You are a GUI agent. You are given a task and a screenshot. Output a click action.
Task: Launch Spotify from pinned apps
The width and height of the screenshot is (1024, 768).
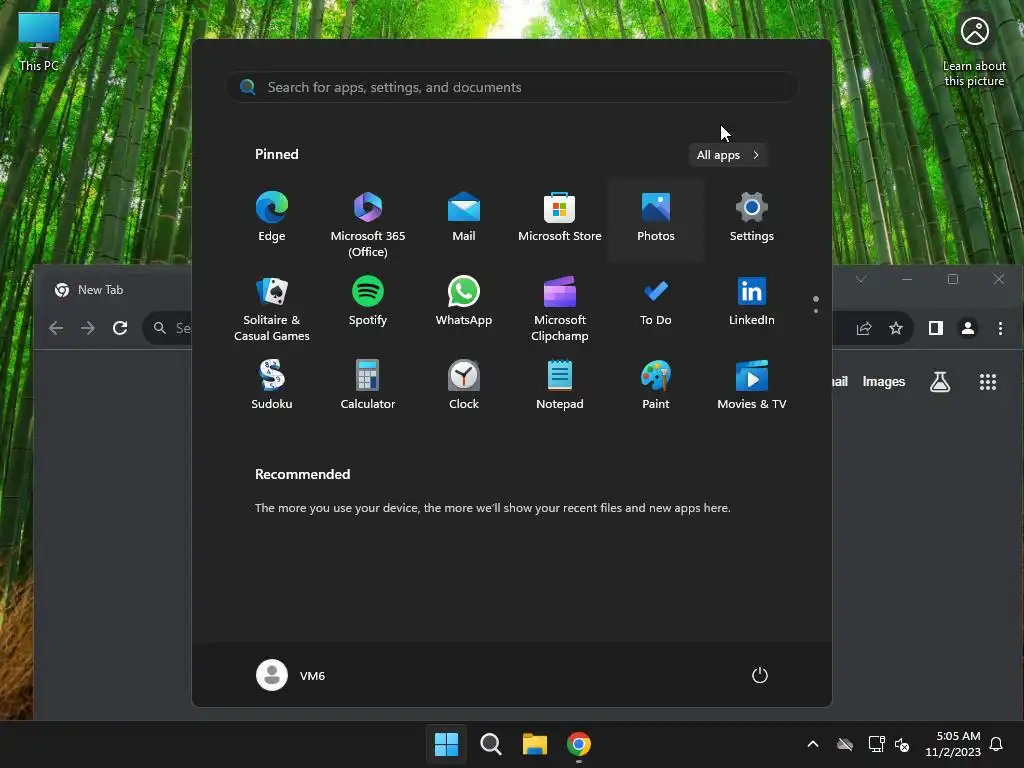368,302
